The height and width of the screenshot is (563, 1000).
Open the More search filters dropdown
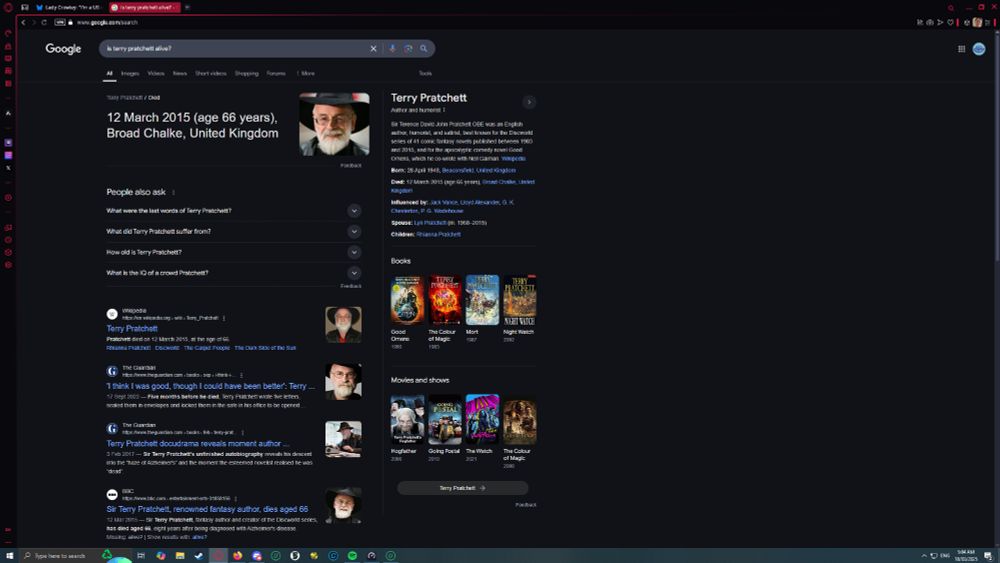[x=305, y=73]
